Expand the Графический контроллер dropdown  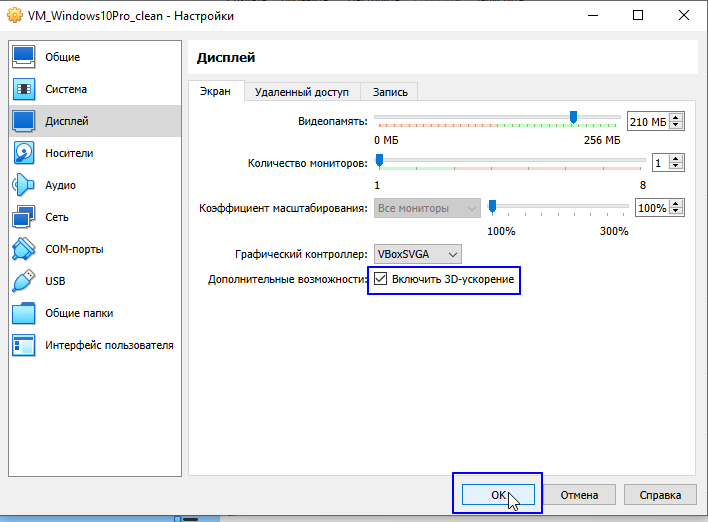point(417,255)
